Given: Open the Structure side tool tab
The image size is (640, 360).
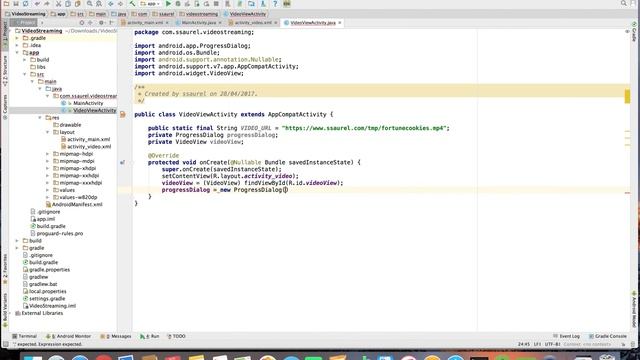Looking at the screenshot, I should [5, 70].
